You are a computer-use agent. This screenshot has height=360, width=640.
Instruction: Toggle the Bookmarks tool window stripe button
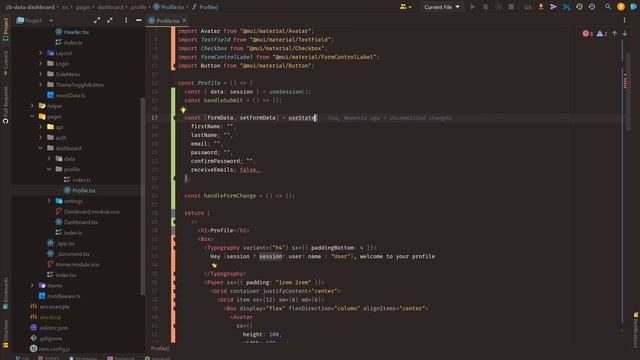[5, 294]
